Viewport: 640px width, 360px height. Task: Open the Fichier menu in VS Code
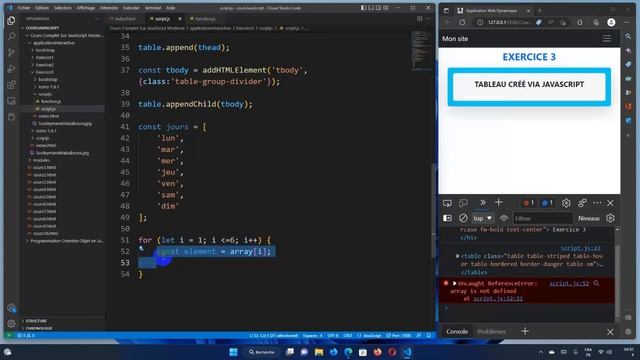point(24,8)
